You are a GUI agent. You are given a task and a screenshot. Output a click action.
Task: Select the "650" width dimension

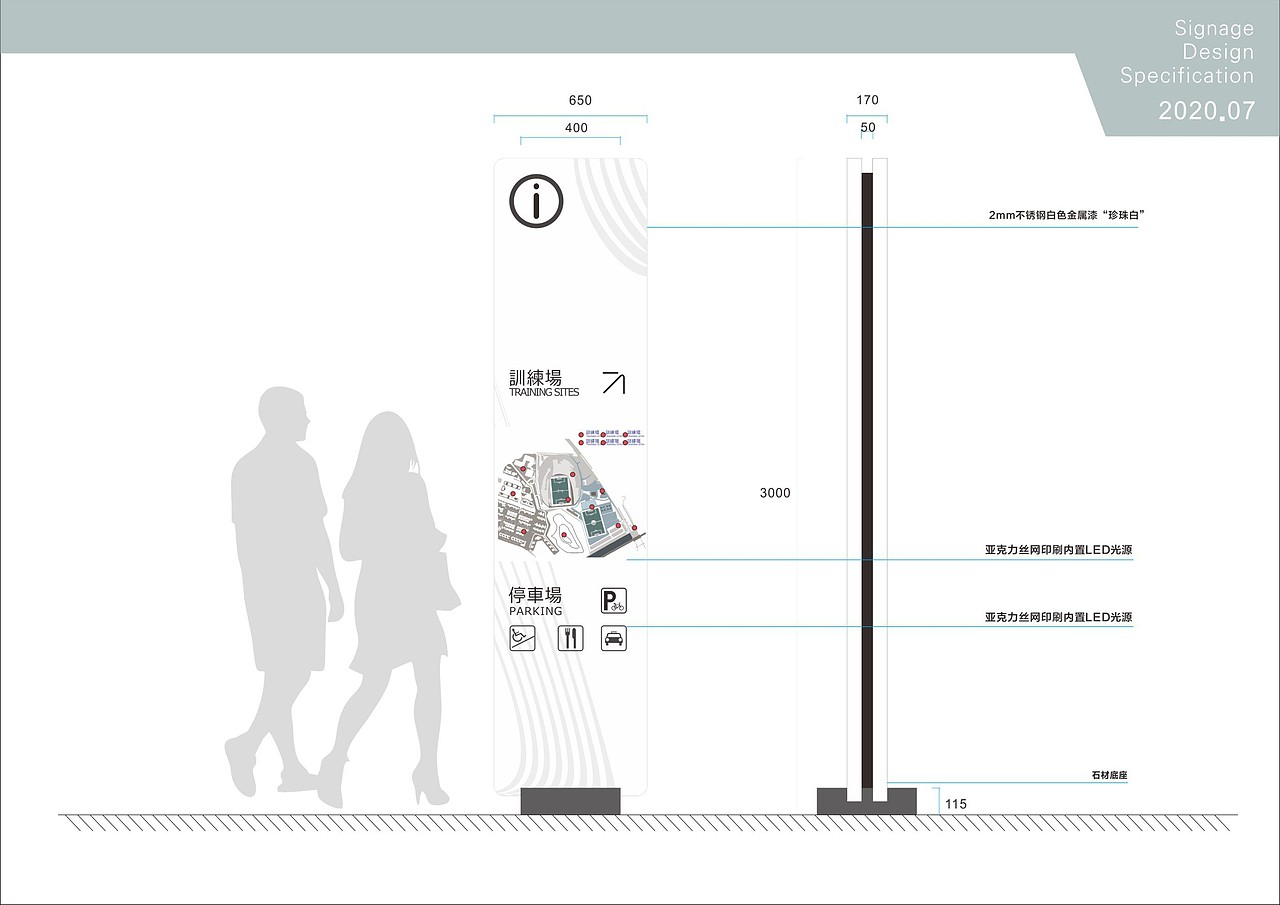point(580,100)
